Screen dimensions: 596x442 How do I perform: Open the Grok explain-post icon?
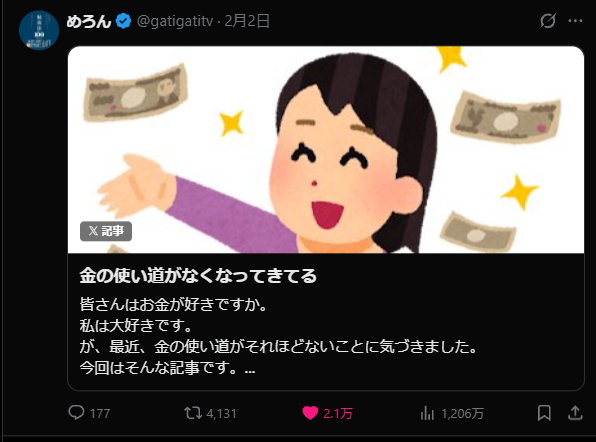tap(548, 21)
